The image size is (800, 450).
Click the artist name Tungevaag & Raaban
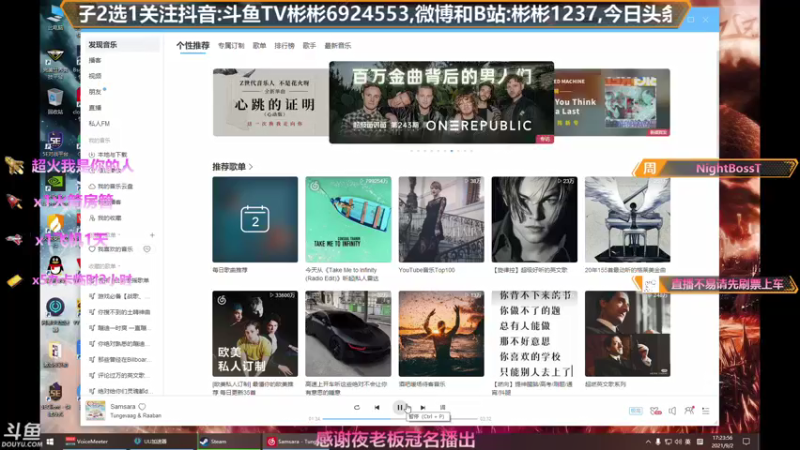[136, 415]
